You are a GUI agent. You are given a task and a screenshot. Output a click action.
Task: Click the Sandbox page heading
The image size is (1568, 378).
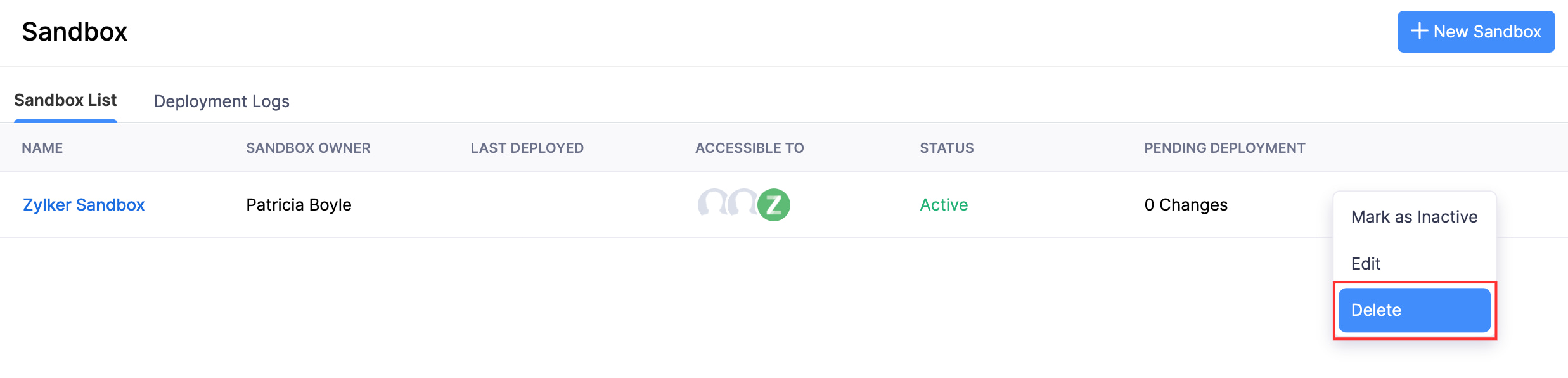click(x=75, y=32)
